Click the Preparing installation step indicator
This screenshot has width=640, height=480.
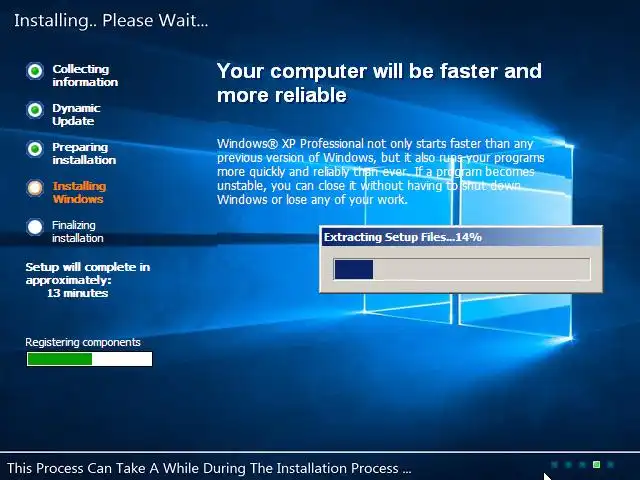click(x=35, y=149)
